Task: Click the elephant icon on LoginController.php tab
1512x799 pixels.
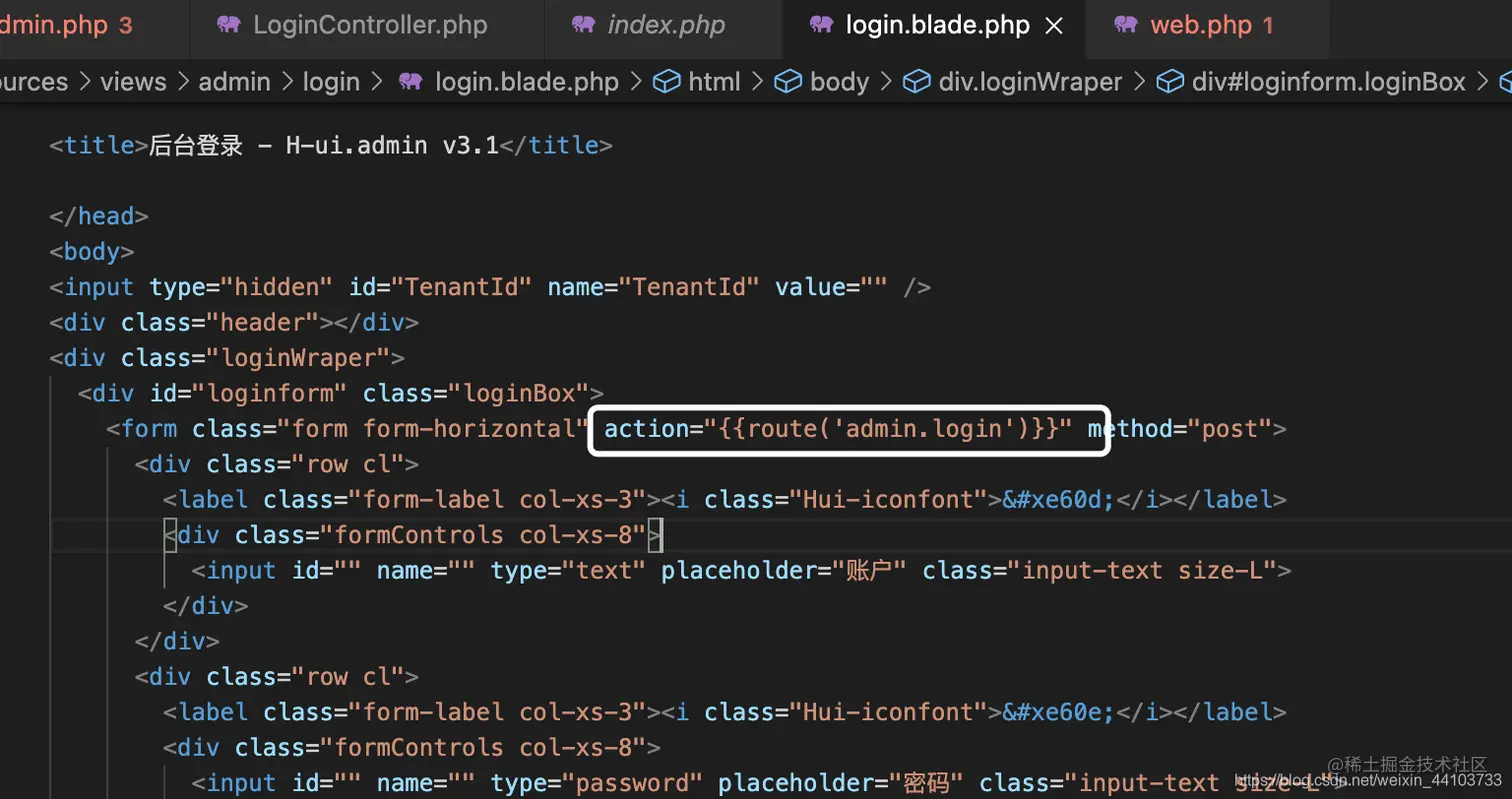Action: click(229, 25)
